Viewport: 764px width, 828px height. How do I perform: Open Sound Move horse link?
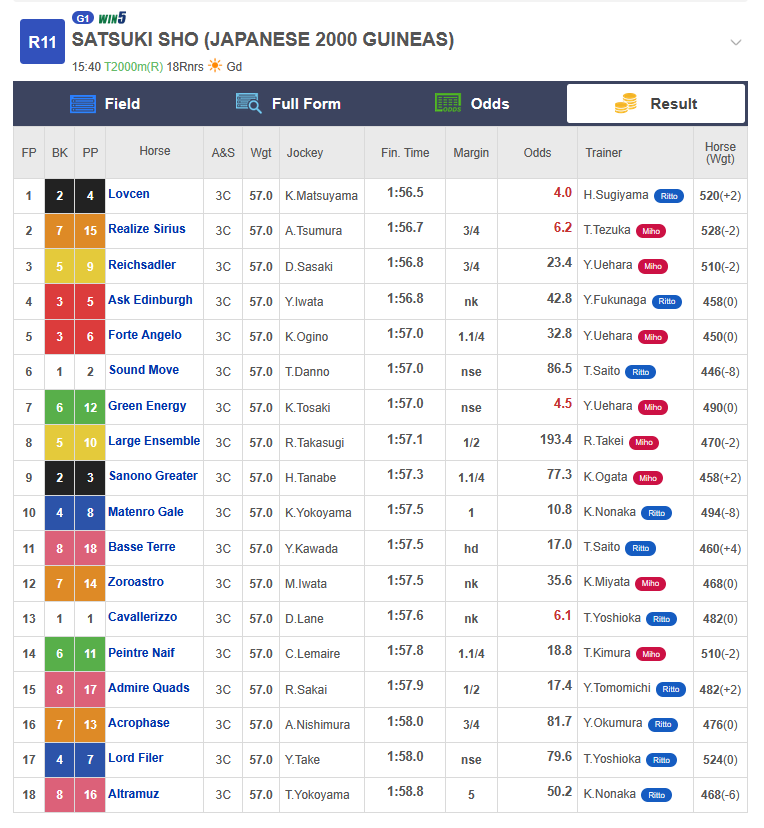point(144,370)
